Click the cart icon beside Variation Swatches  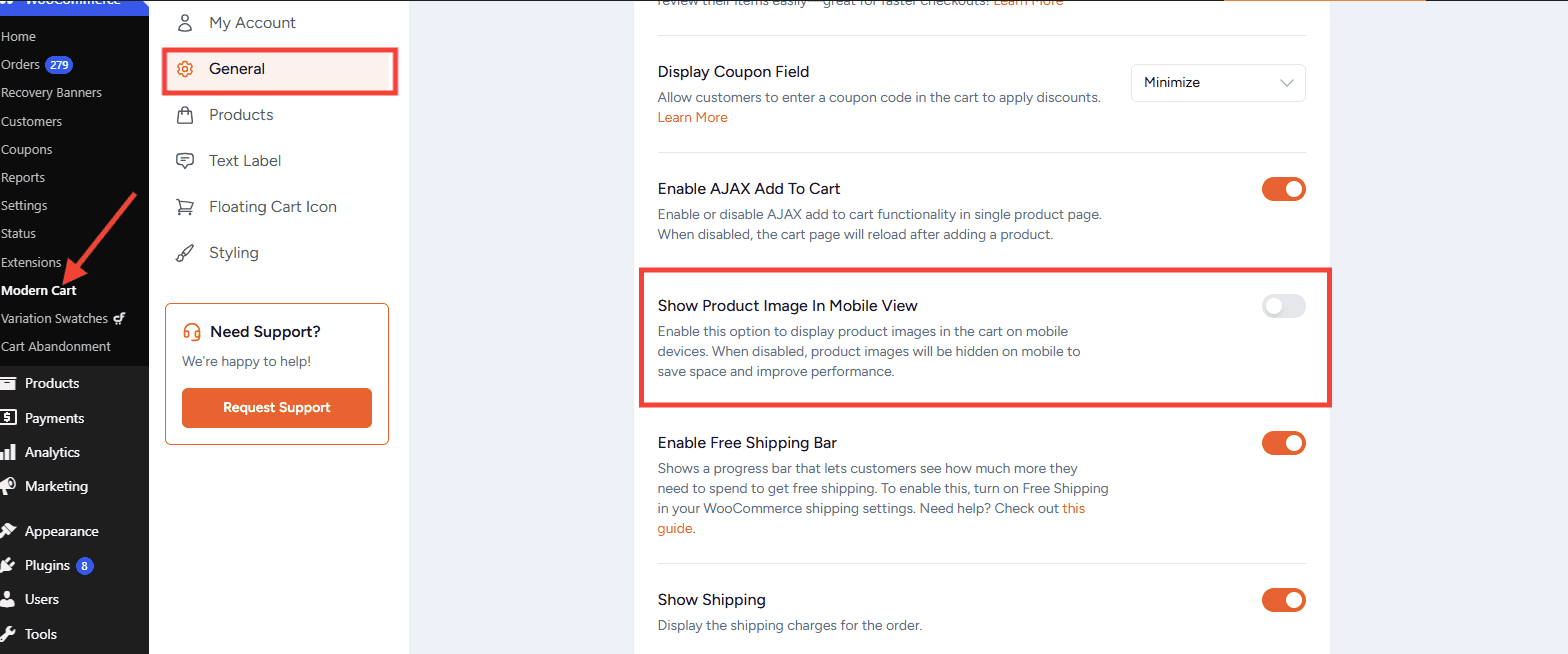click(x=119, y=318)
